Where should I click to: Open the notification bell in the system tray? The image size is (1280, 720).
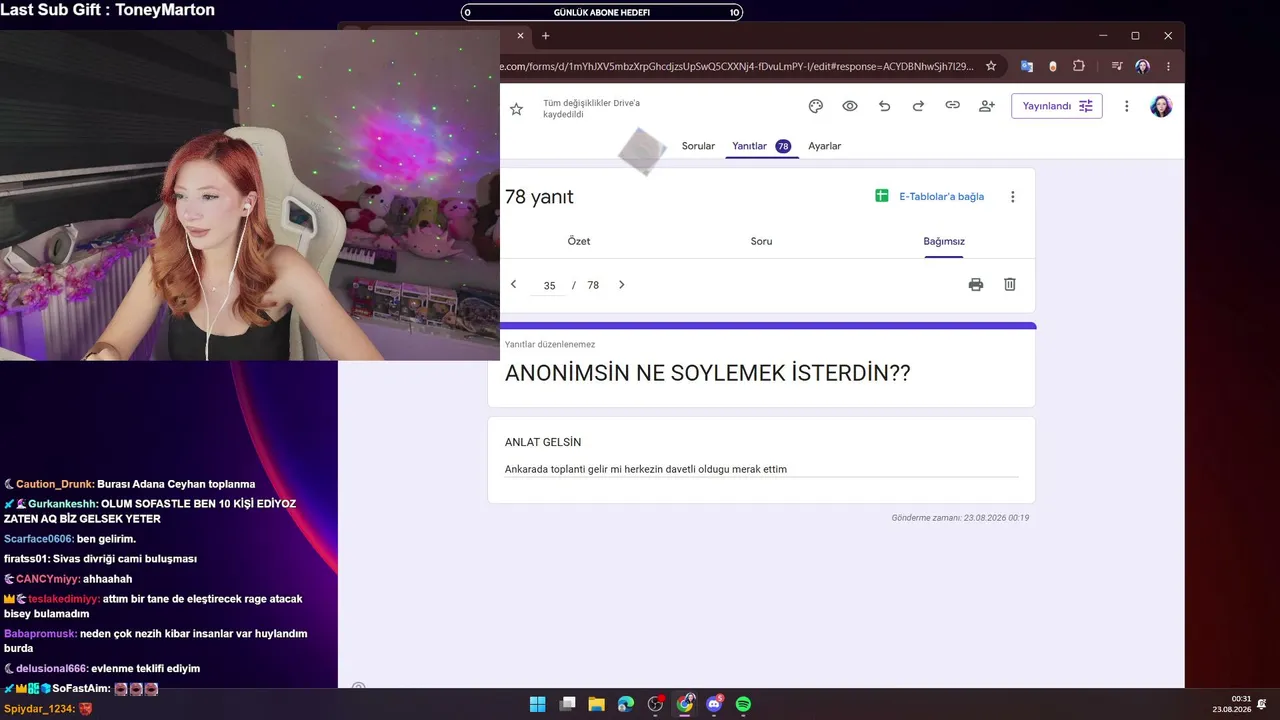pos(1262,704)
